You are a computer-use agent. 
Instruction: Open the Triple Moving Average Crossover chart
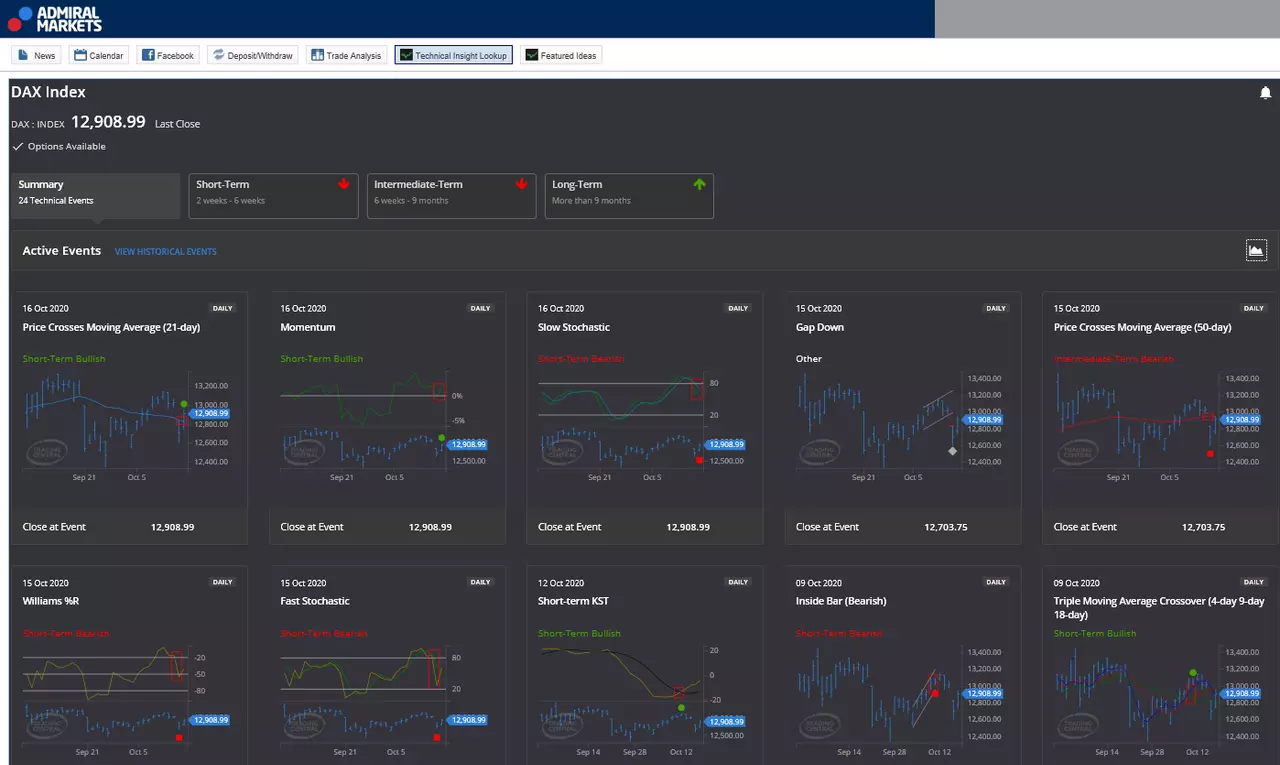coord(1161,700)
